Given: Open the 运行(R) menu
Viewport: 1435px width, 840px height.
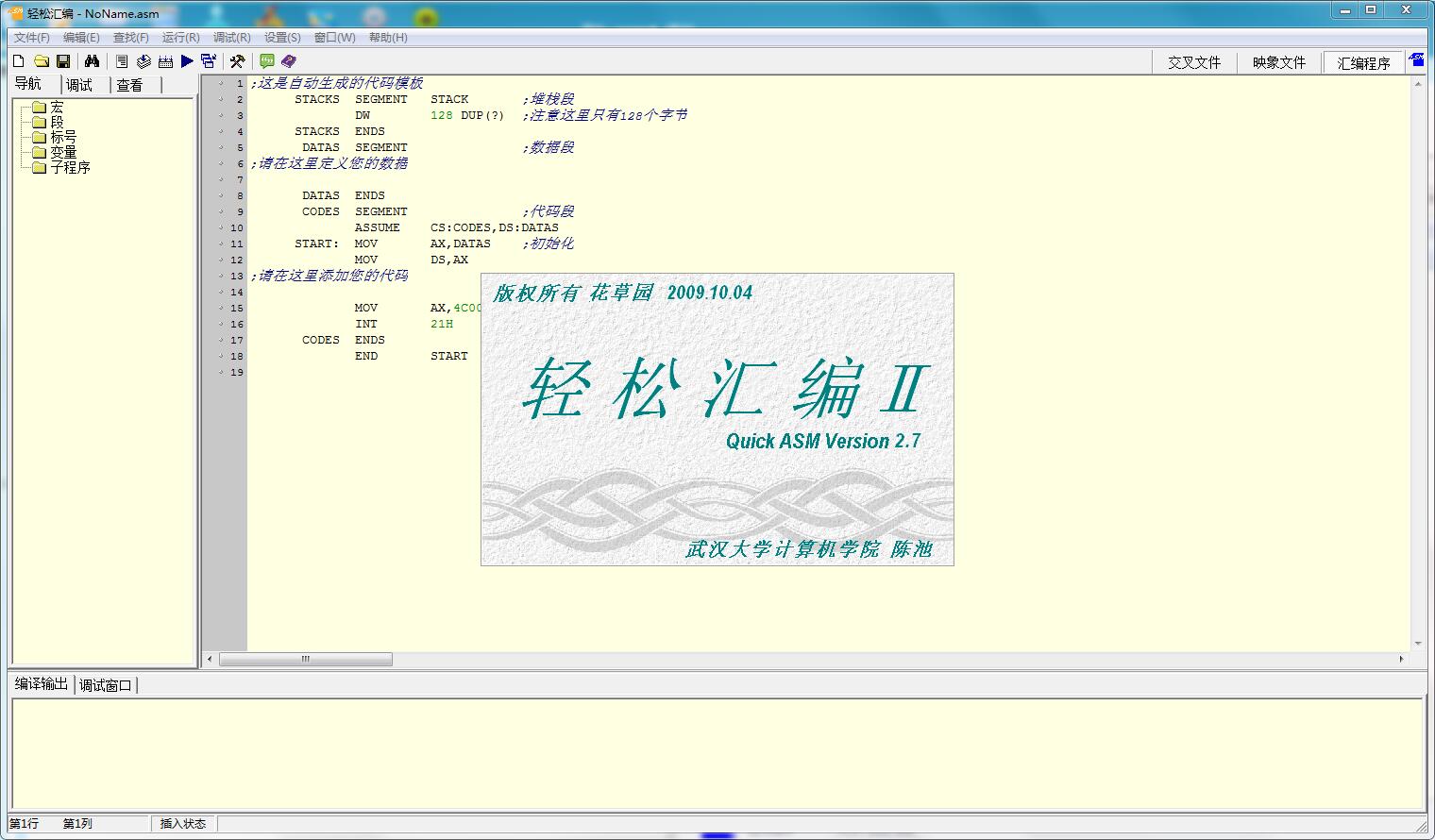Looking at the screenshot, I should click(x=181, y=38).
